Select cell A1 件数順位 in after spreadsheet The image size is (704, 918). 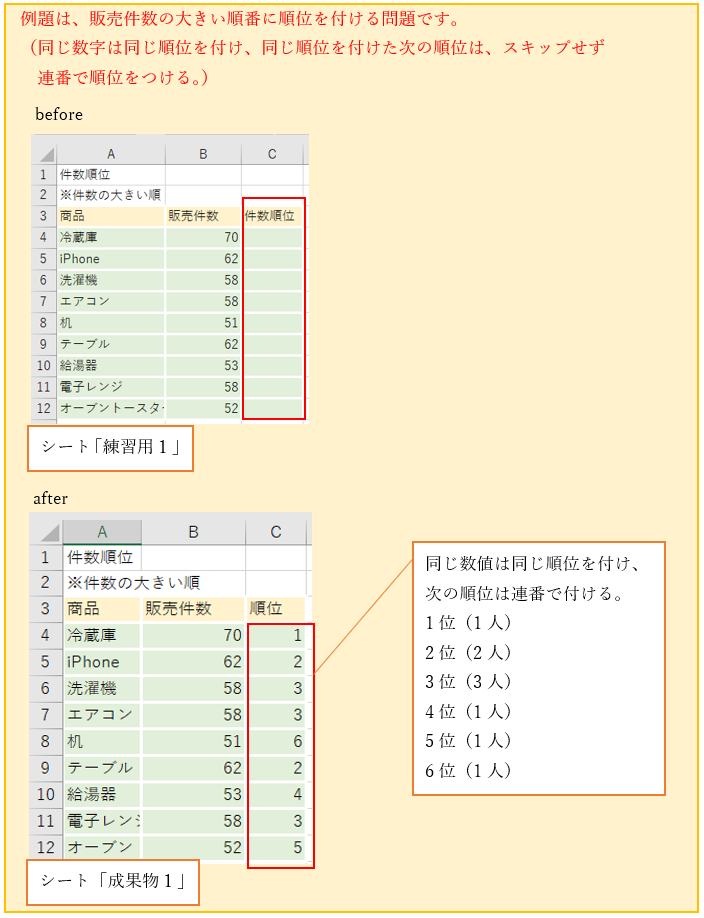tap(102, 557)
